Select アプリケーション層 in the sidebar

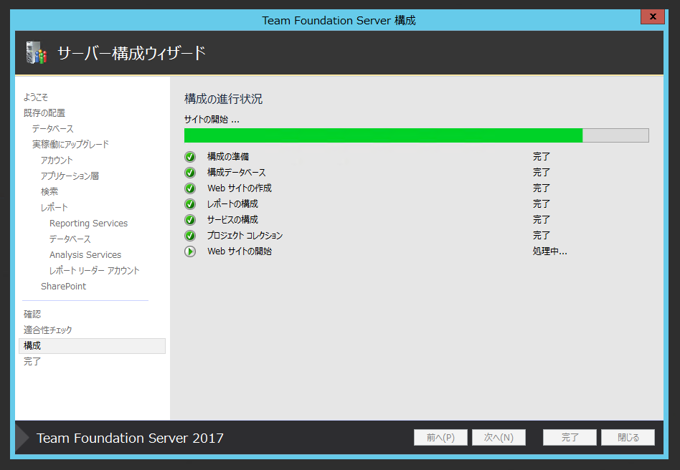pos(70,176)
